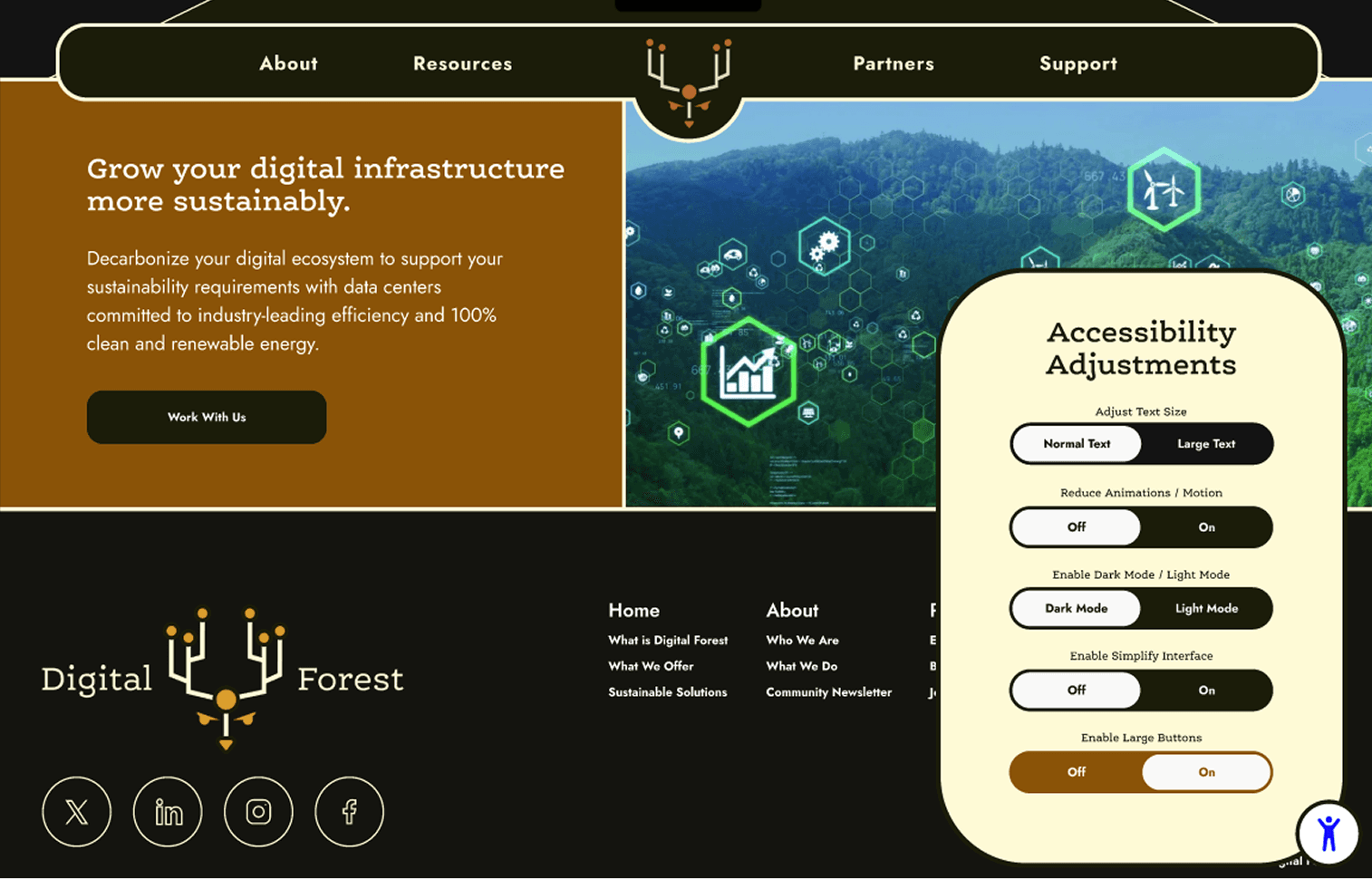
Task: Turn Reduce Animations On
Action: click(x=1206, y=527)
